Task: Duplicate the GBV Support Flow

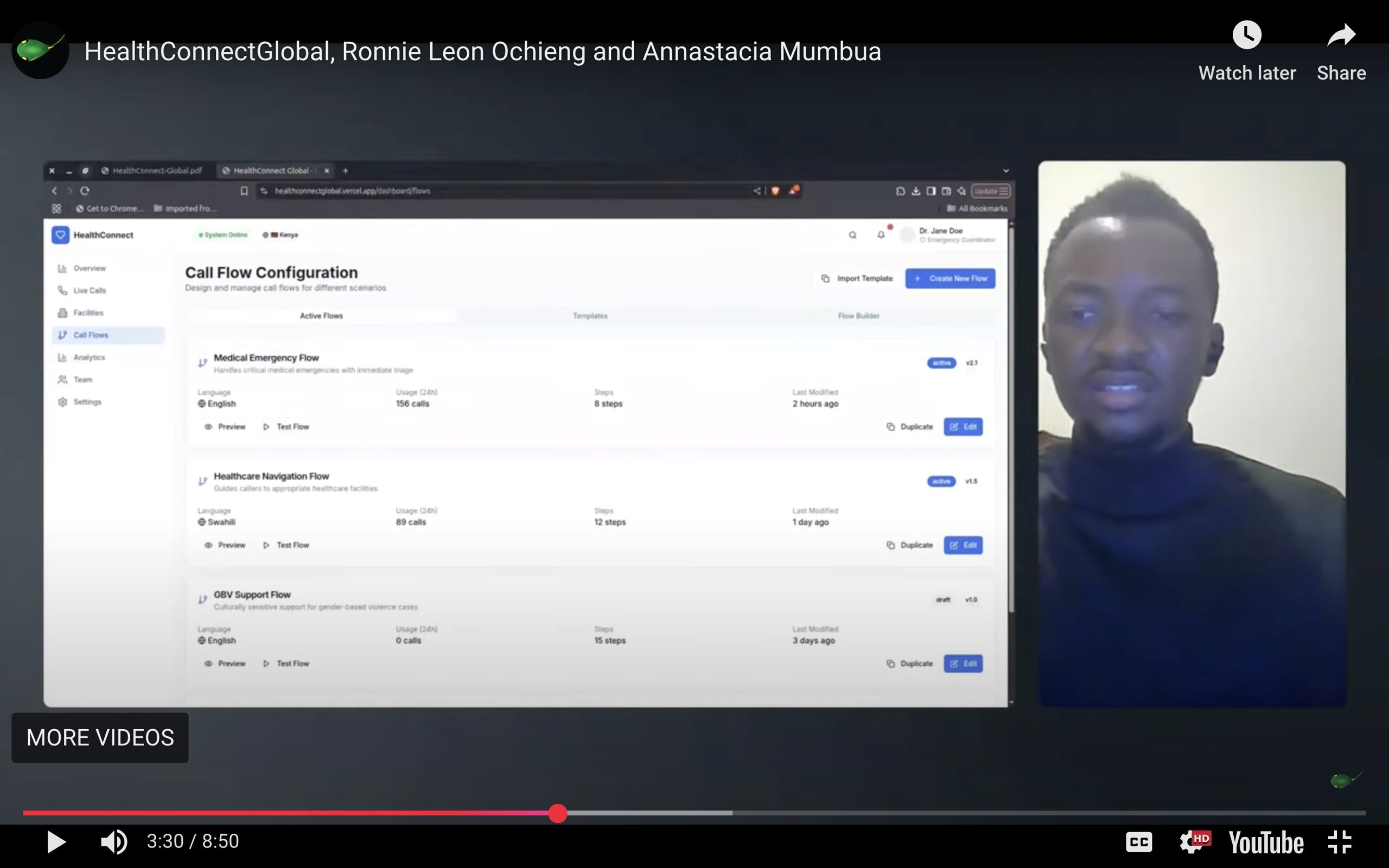Action: tap(910, 663)
